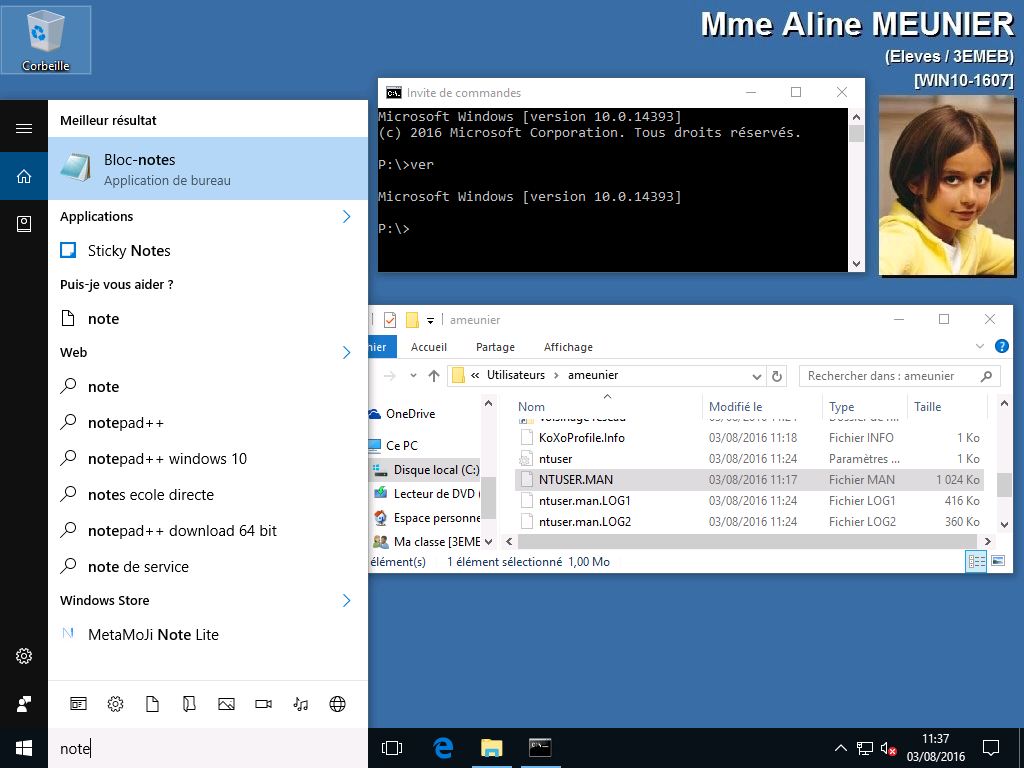Image resolution: width=1024 pixels, height=768 pixels.
Task: Click the file list horizontal scroll right arrow
Action: click(987, 541)
